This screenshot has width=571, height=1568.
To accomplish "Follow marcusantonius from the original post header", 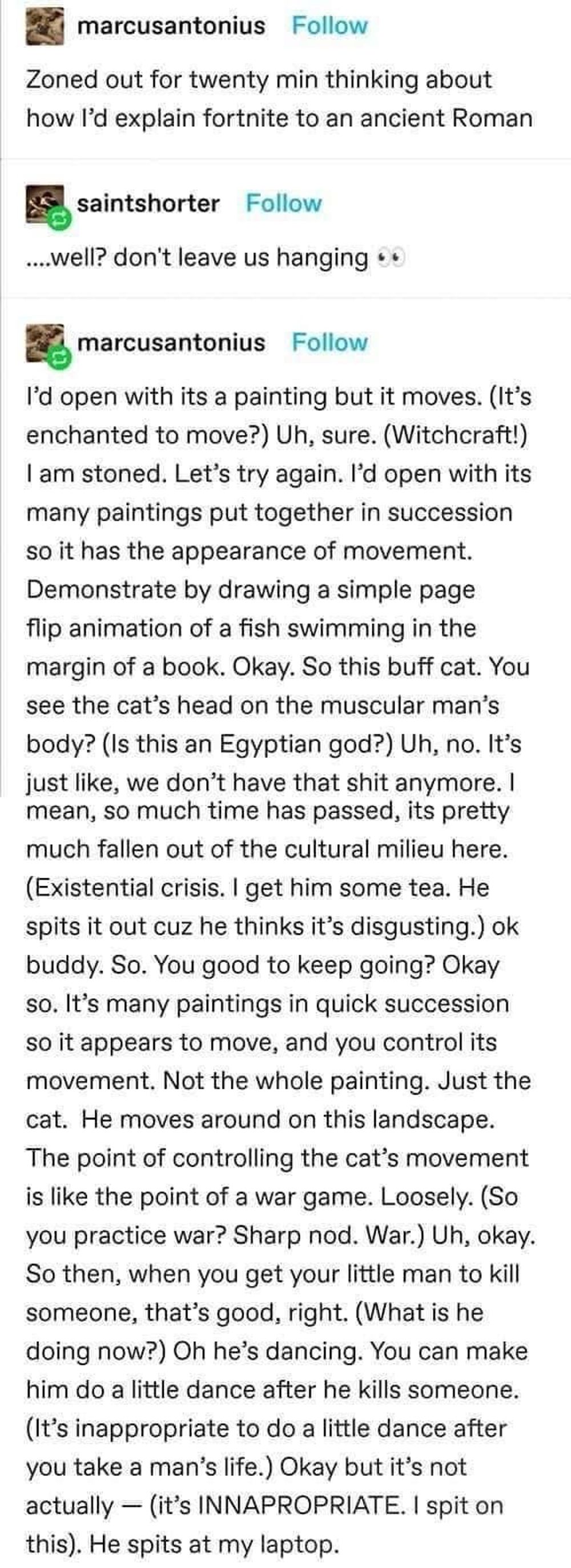I will coord(329,26).
